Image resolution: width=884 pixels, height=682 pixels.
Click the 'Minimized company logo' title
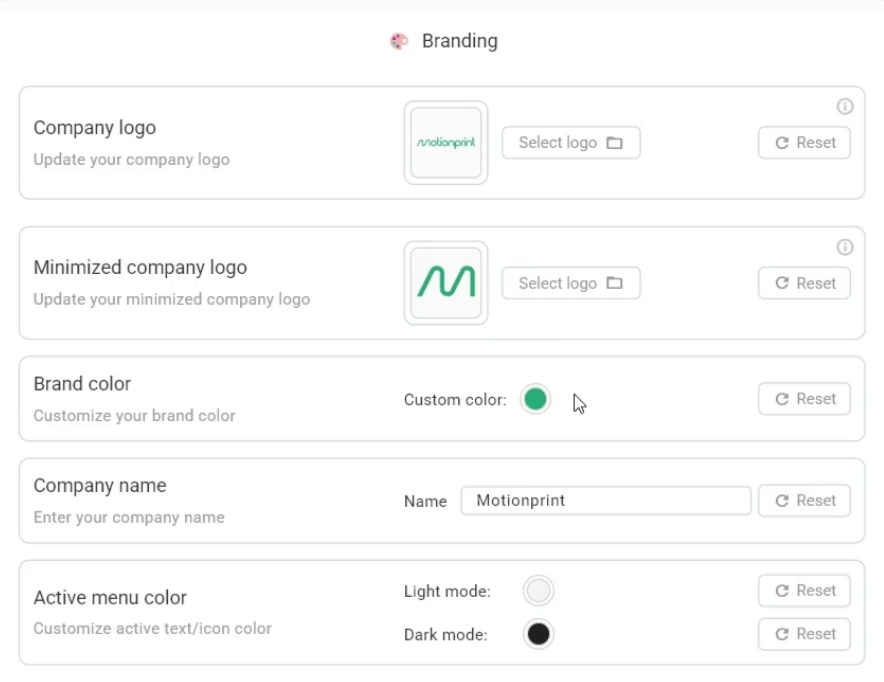tap(140, 268)
